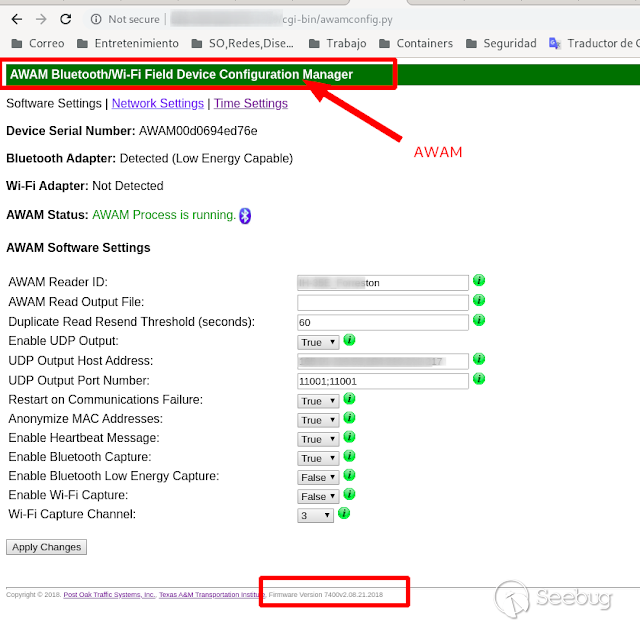This screenshot has width=640, height=626.
Task: Show info for Enable Bluetooth Capture
Action: click(349, 456)
